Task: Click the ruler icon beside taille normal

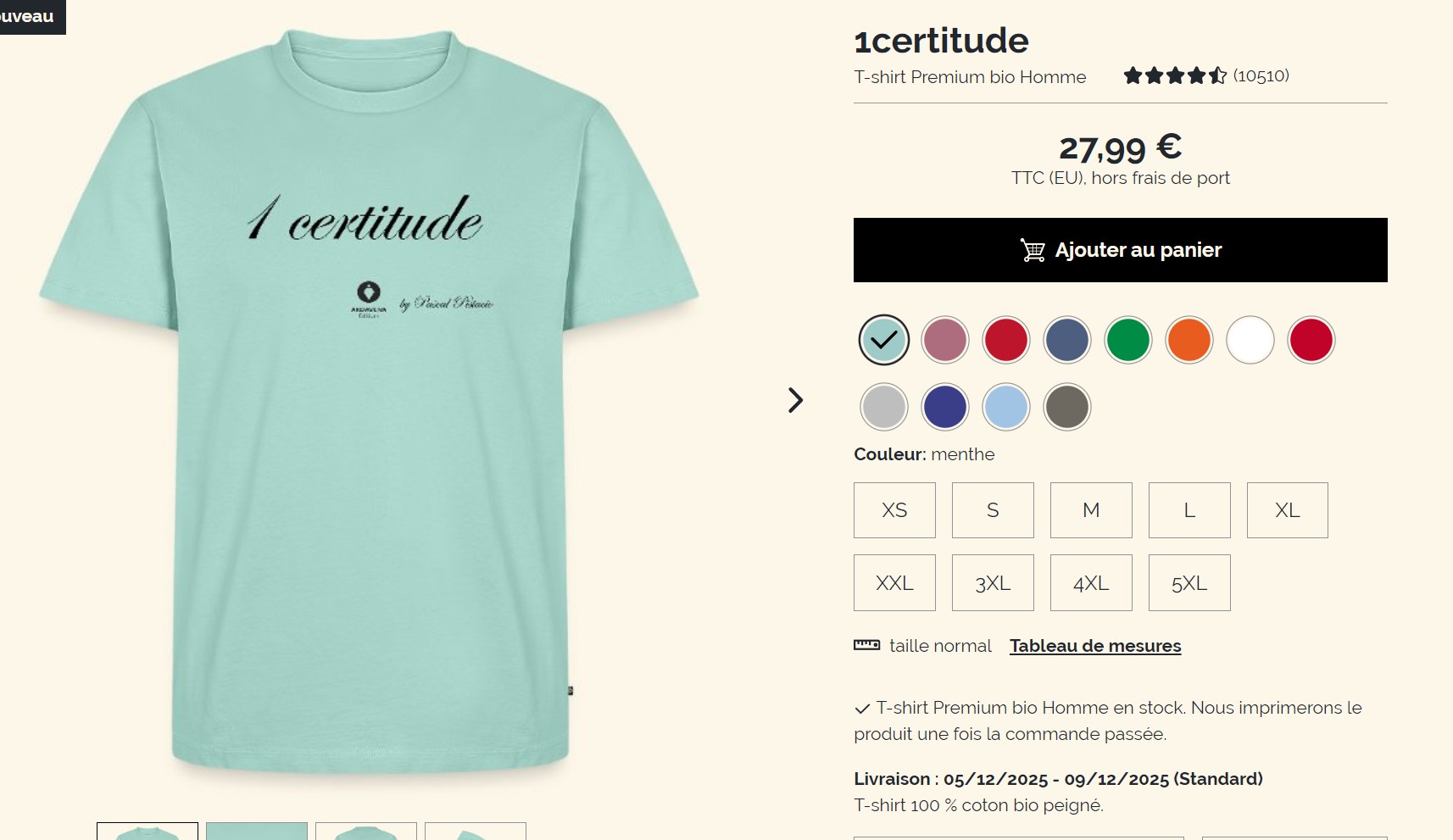Action: (x=866, y=645)
